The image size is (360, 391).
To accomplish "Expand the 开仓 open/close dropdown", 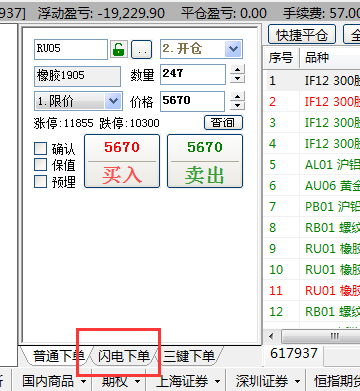I will (233, 49).
